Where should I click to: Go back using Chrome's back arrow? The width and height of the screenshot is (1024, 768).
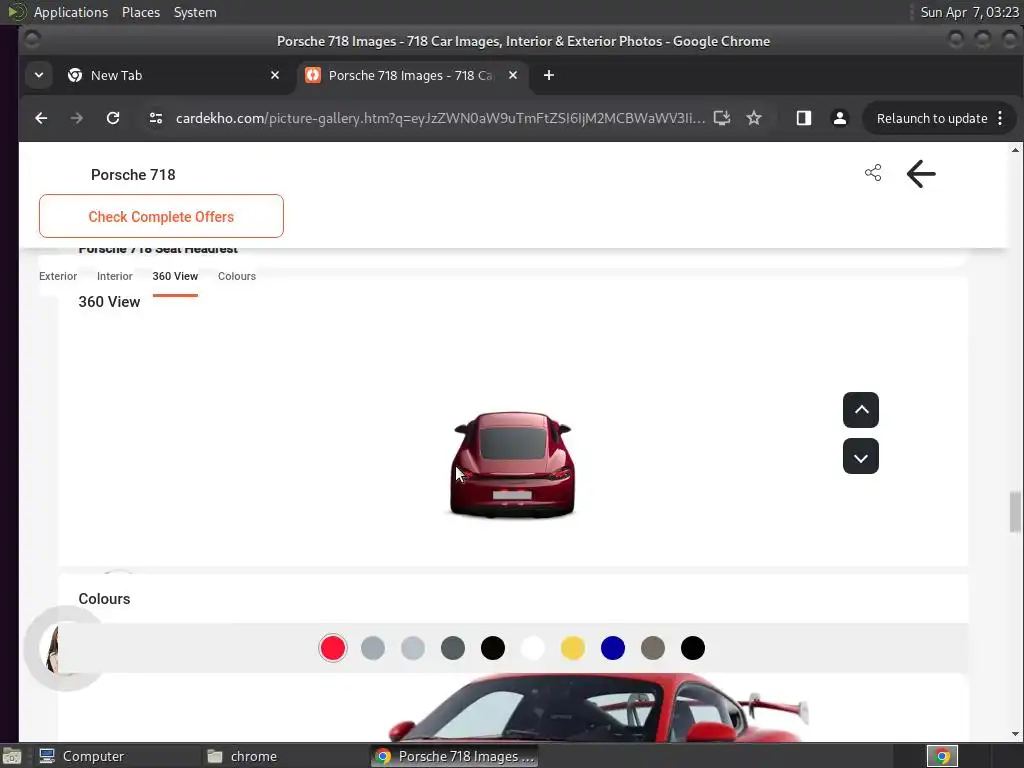pyautogui.click(x=41, y=118)
